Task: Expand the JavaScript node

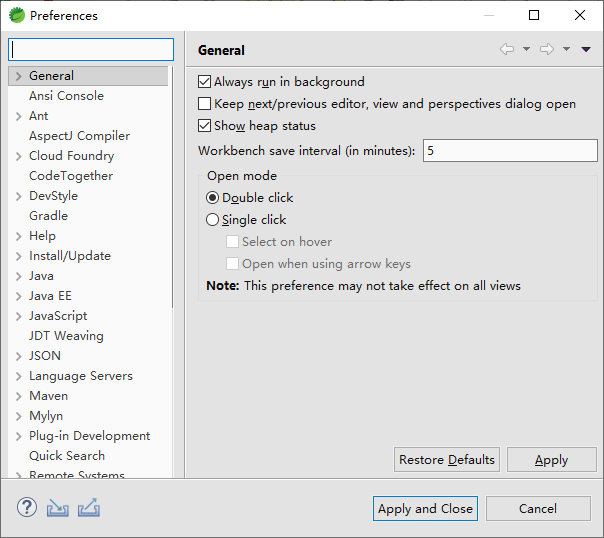Action: click(x=18, y=316)
